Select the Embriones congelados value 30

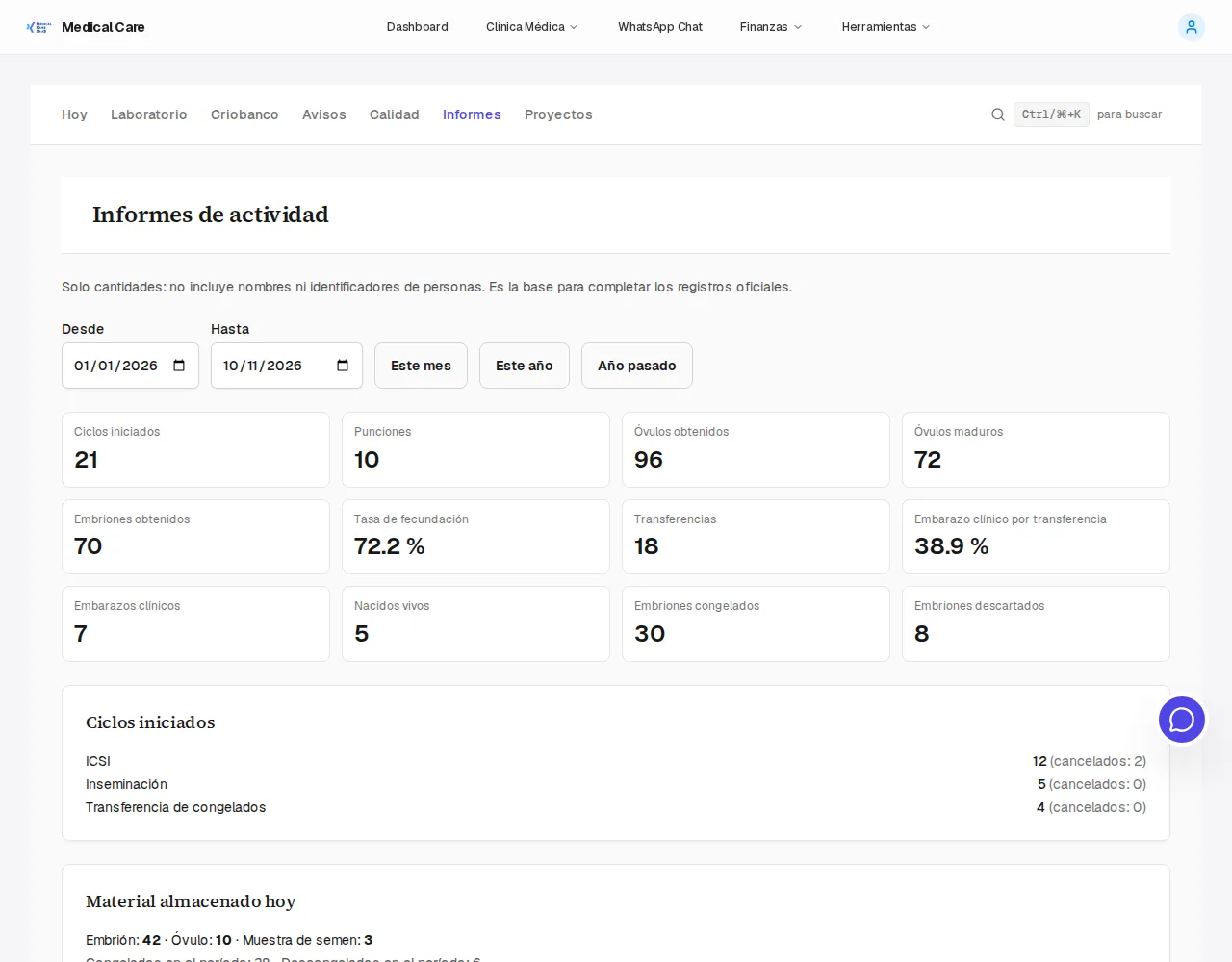[650, 634]
